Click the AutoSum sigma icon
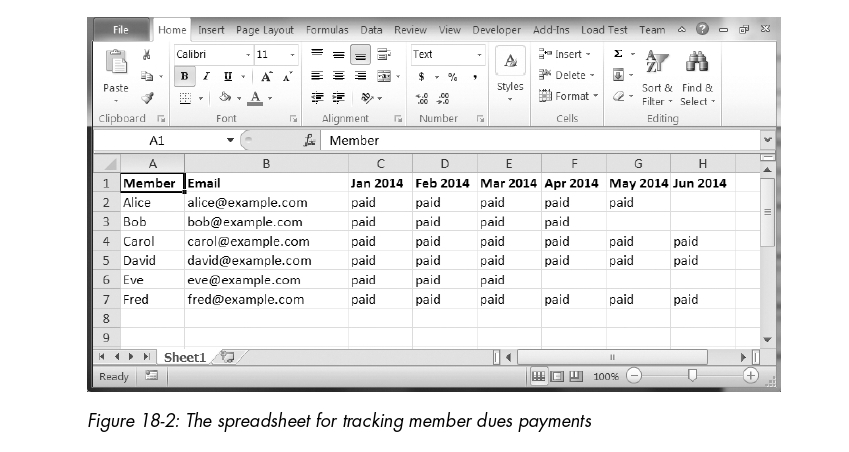Screen dimensions: 849x452 (x=618, y=54)
